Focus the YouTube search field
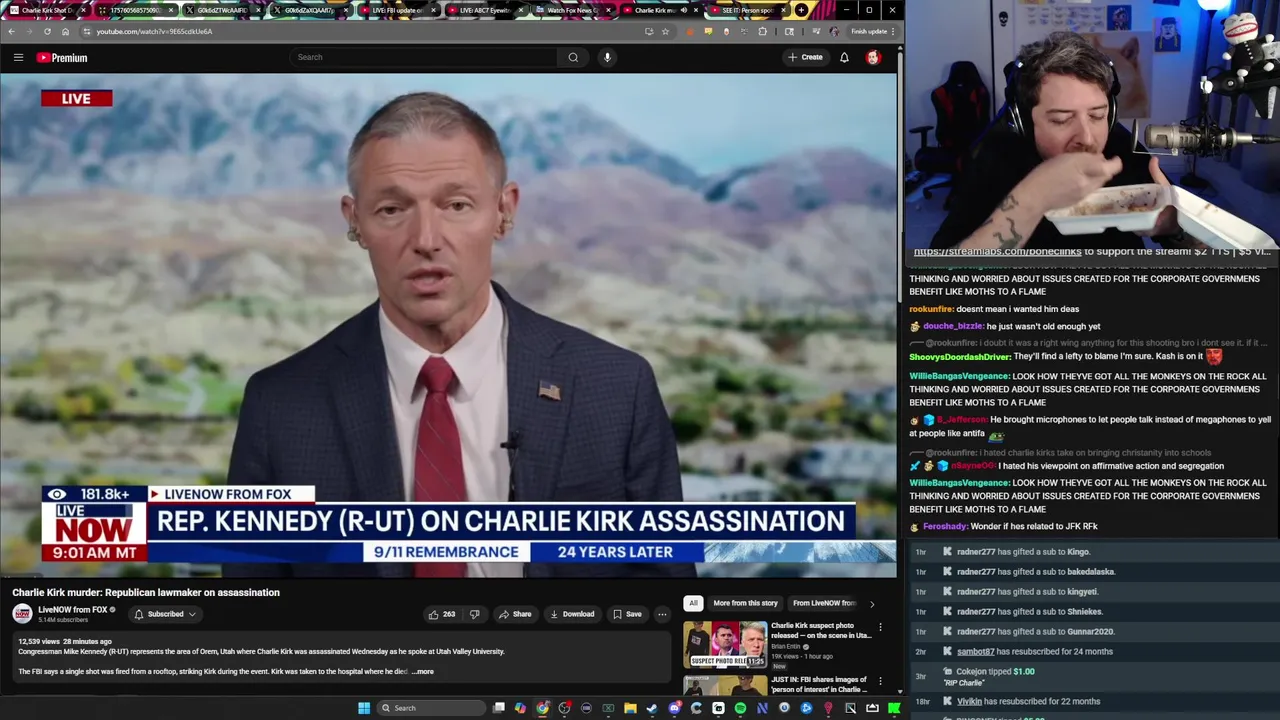The width and height of the screenshot is (1280, 720). point(425,57)
